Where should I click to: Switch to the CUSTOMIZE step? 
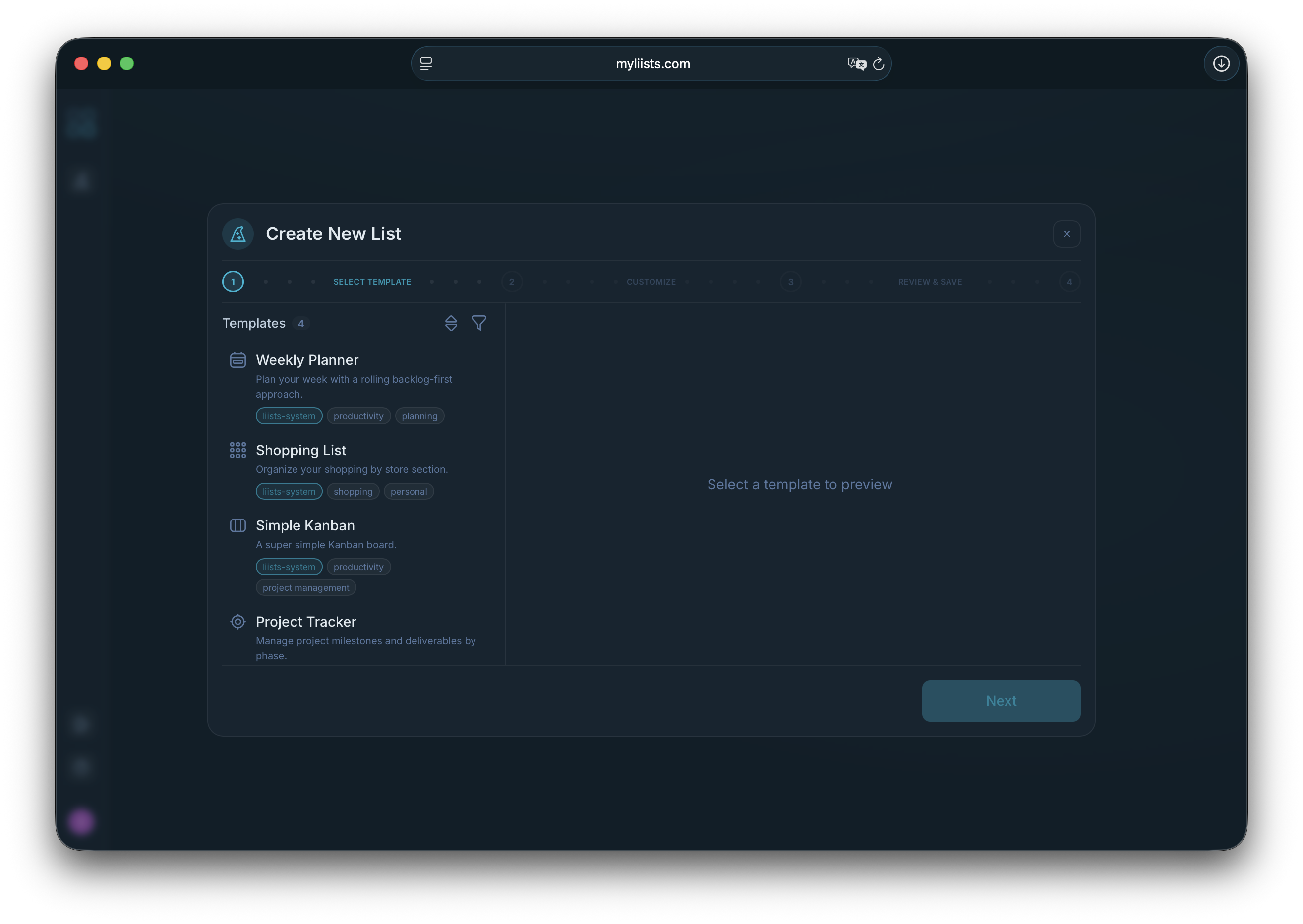click(651, 281)
